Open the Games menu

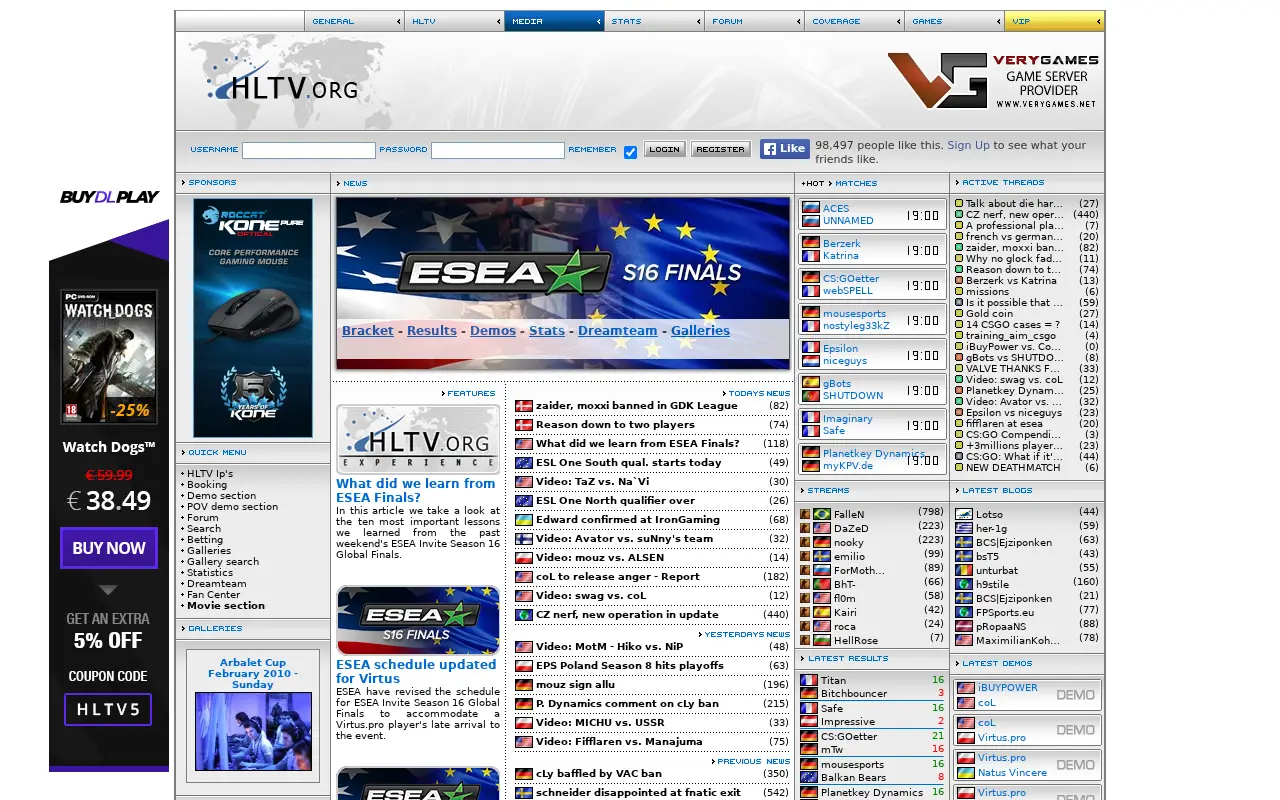pyautogui.click(x=954, y=21)
